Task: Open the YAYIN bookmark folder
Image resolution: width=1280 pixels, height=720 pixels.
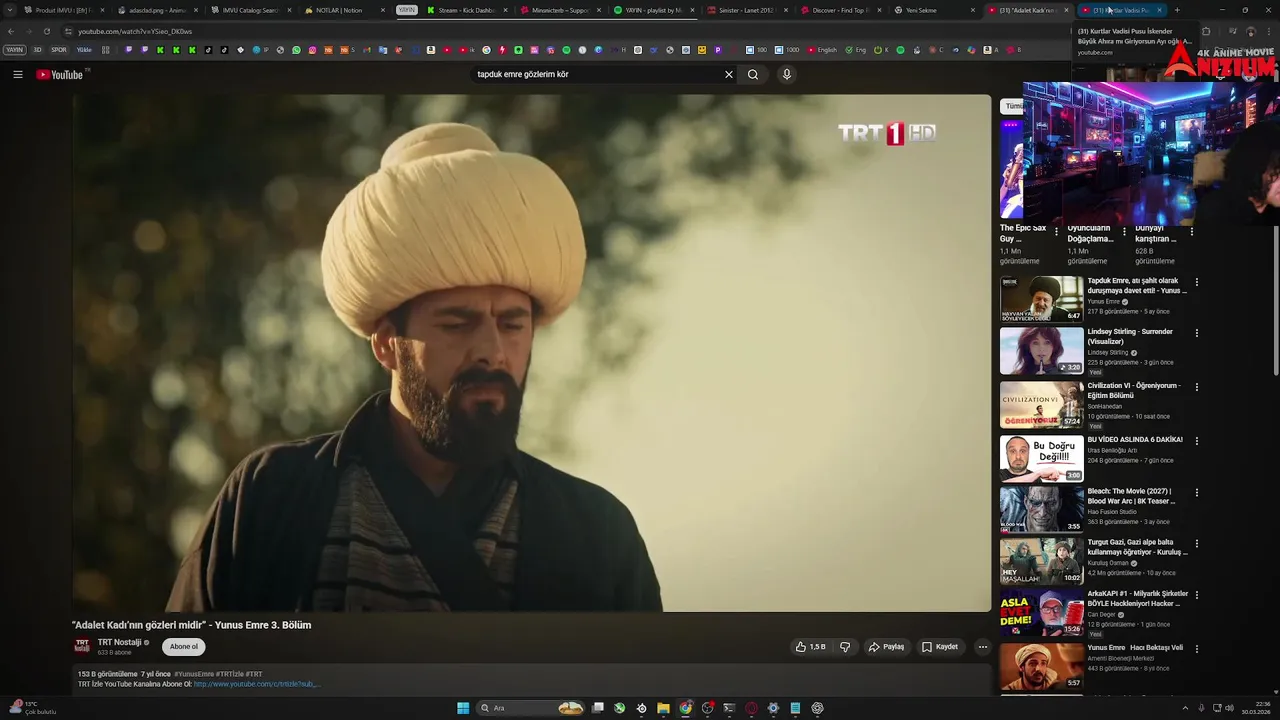Action: pyautogui.click(x=14, y=50)
